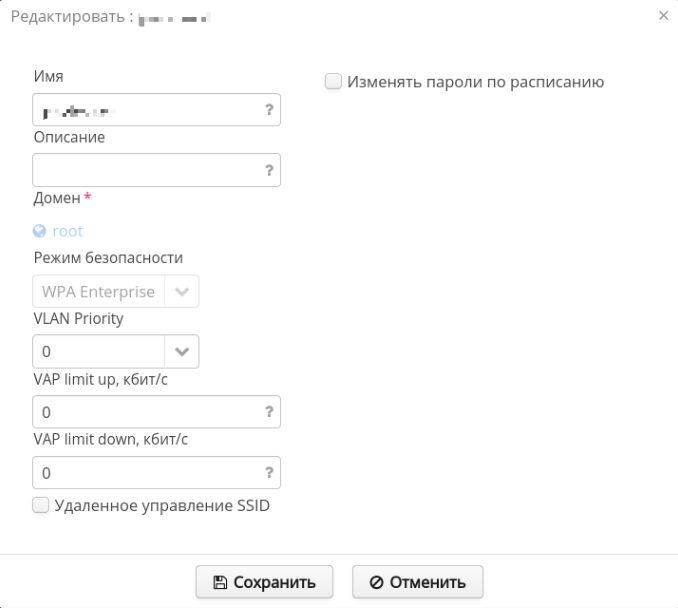Click the VAP limit down input field
Screen dimensions: 678x608
pyautogui.click(x=145, y=472)
